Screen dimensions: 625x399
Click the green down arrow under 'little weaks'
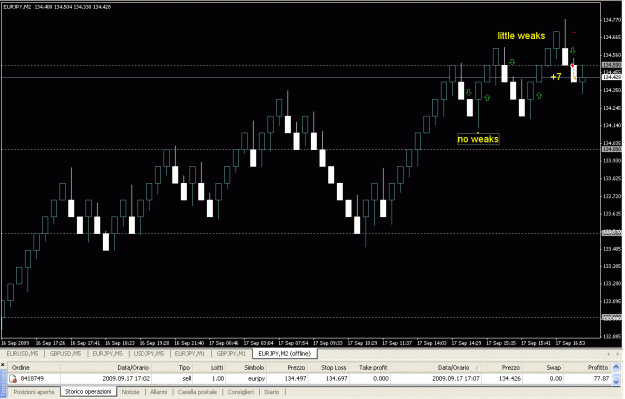pos(512,62)
